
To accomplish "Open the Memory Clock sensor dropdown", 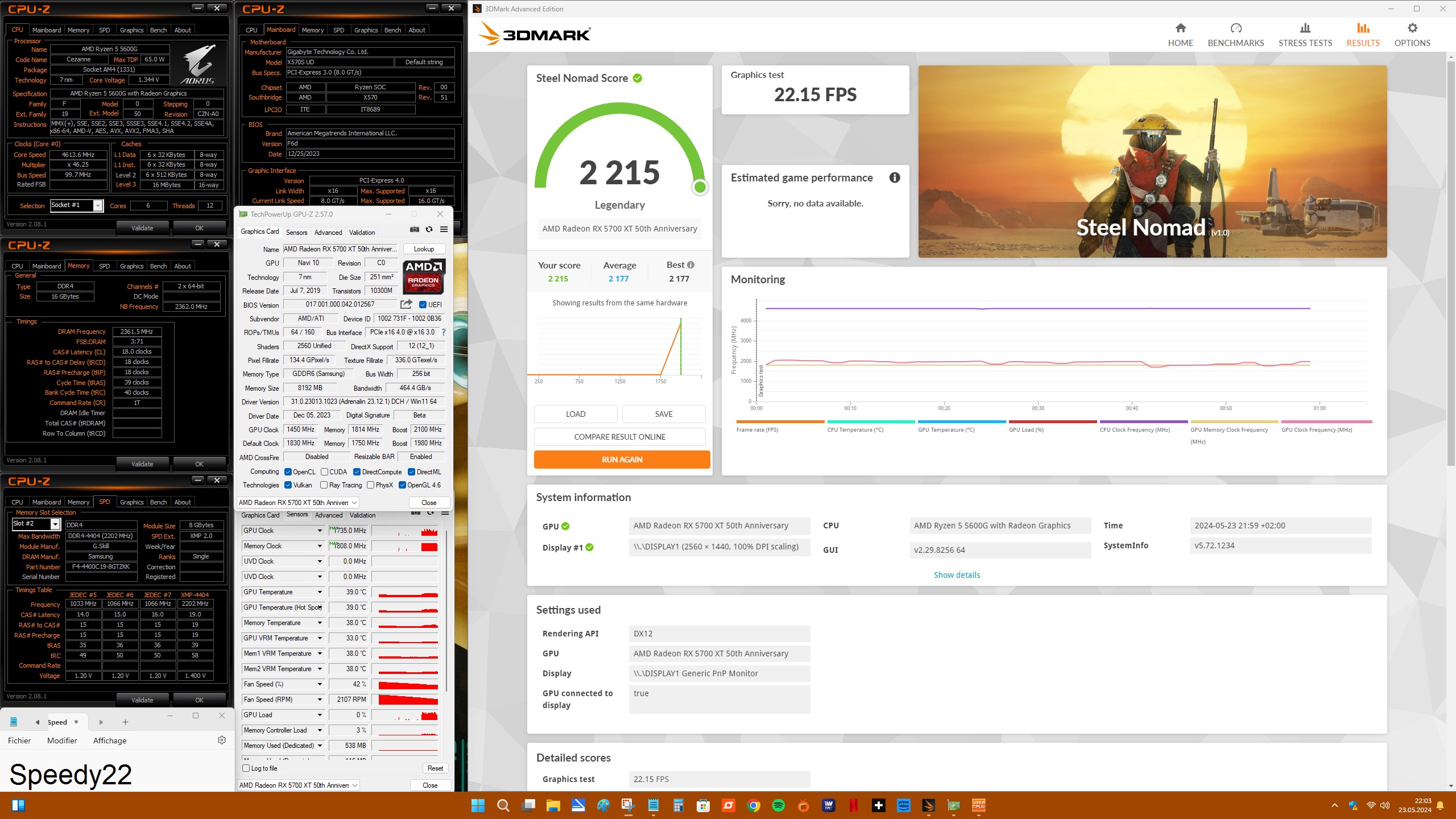I will (320, 546).
